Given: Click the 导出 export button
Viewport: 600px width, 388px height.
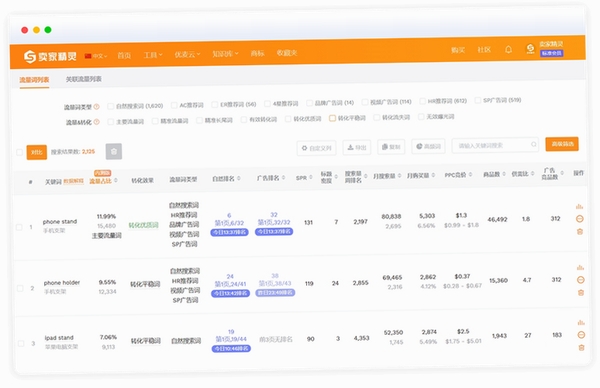Looking at the screenshot, I should [357, 147].
